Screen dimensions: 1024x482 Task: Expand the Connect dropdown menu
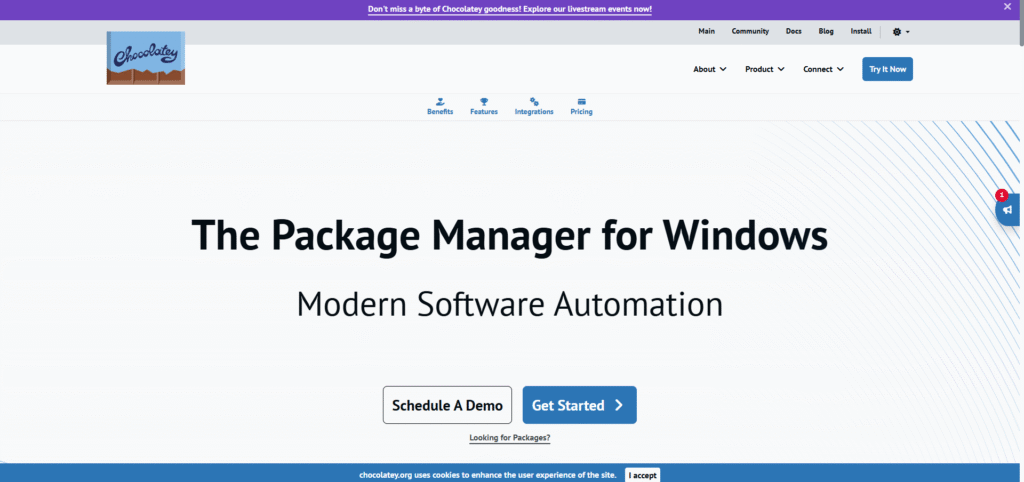[x=824, y=69]
